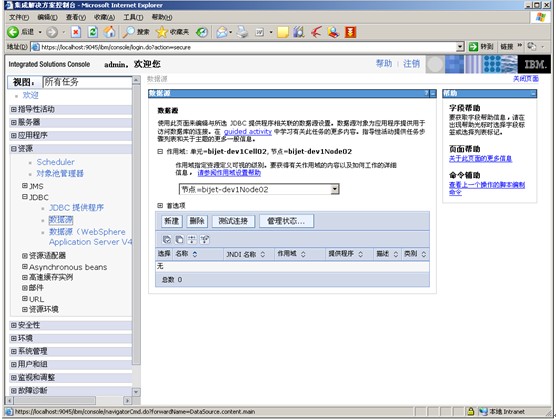Click the Print icon in toolbar
Screen dimensions: 556x420
point(243,32)
